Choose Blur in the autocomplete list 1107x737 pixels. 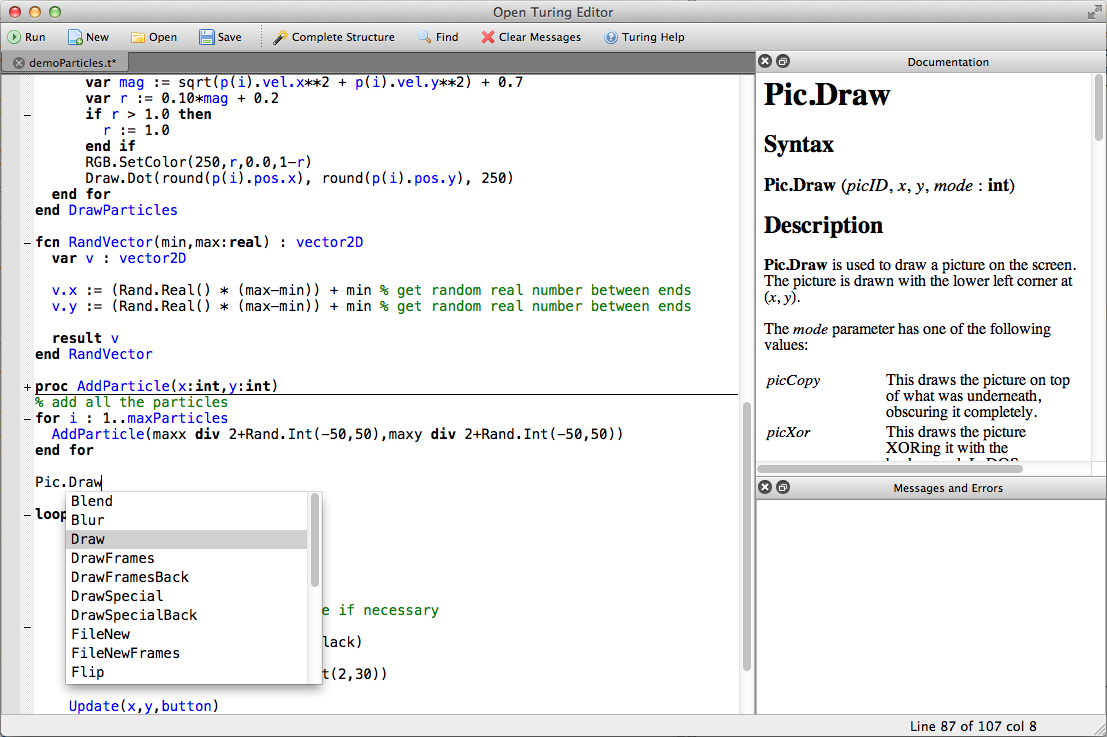(x=187, y=520)
